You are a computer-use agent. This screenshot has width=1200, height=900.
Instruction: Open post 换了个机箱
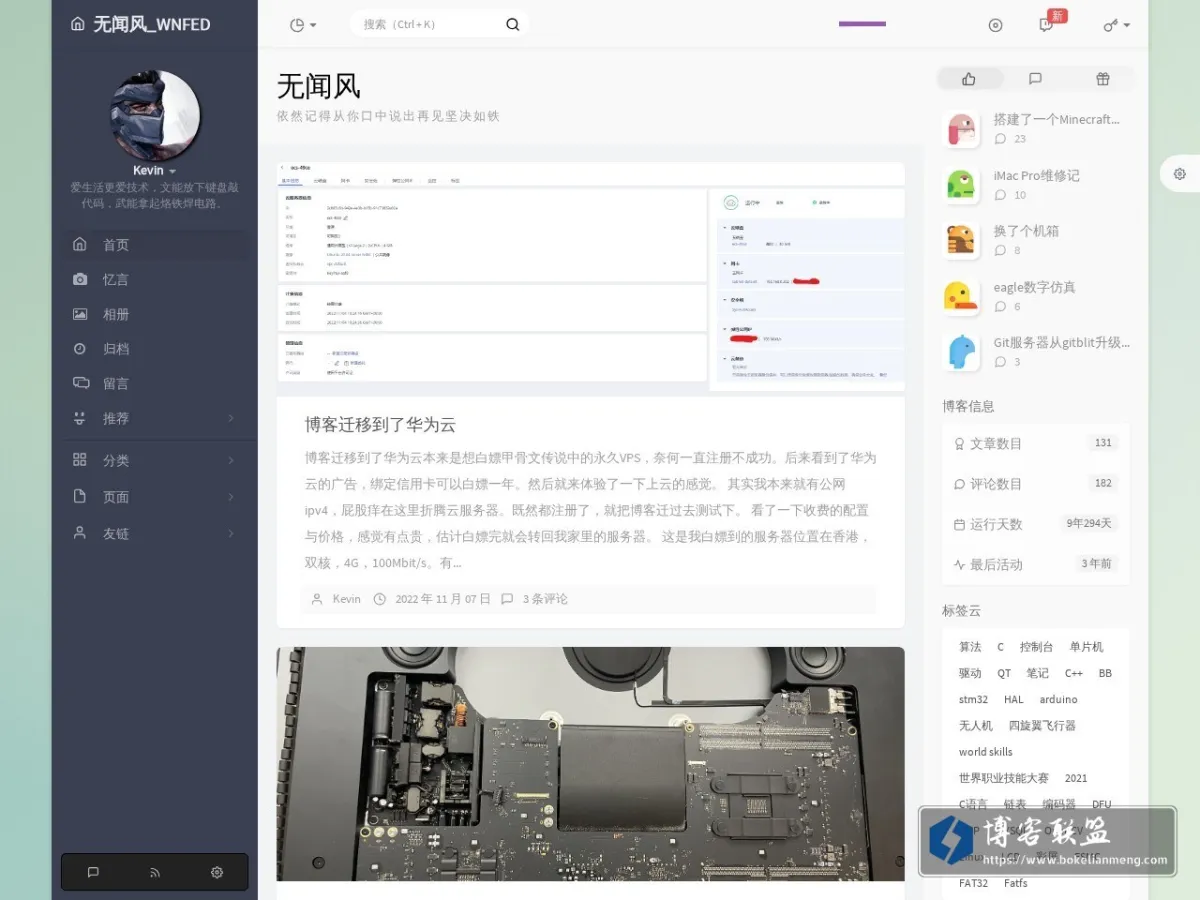click(1026, 231)
